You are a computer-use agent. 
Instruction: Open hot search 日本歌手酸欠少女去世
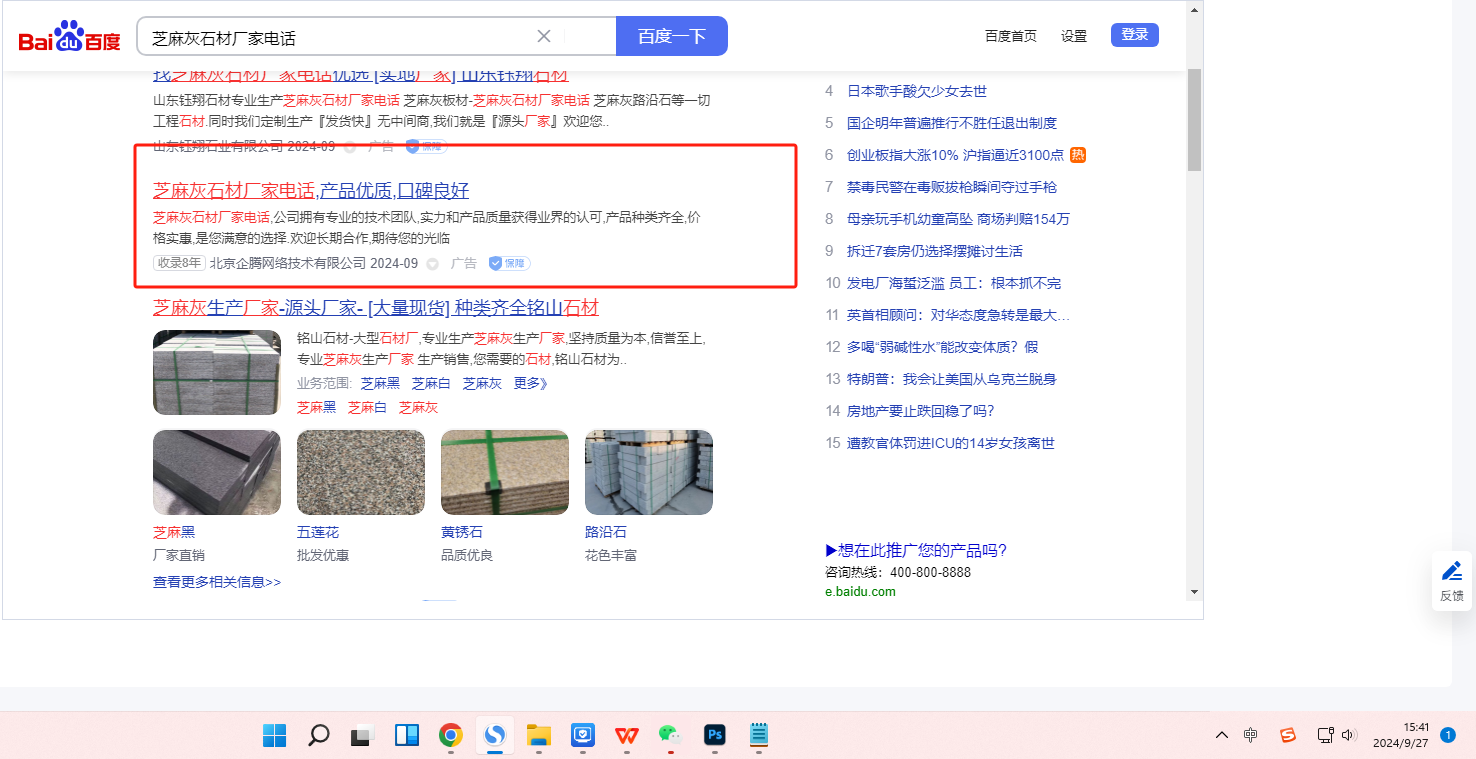click(x=917, y=91)
